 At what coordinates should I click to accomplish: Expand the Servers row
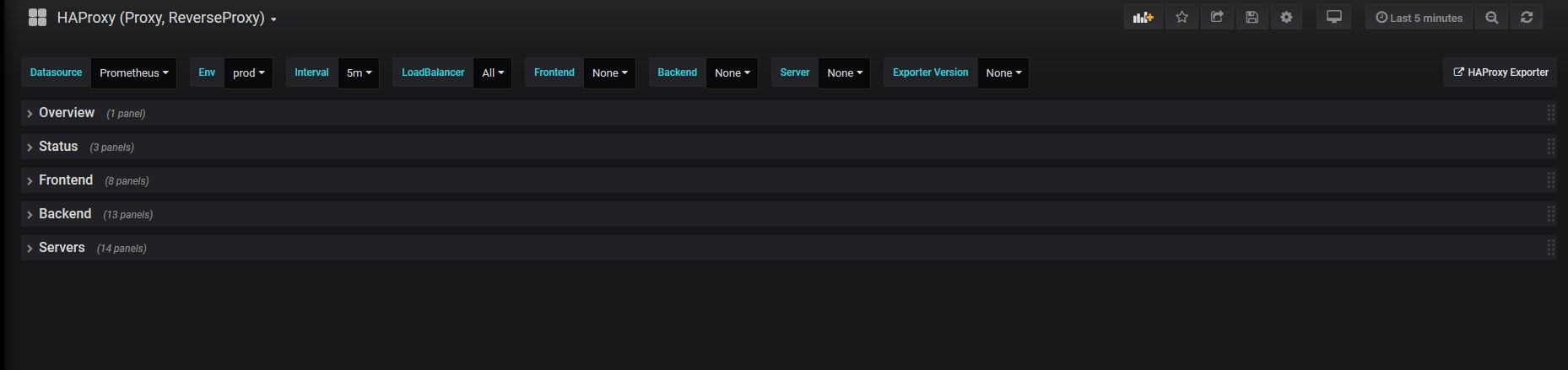tap(62, 248)
